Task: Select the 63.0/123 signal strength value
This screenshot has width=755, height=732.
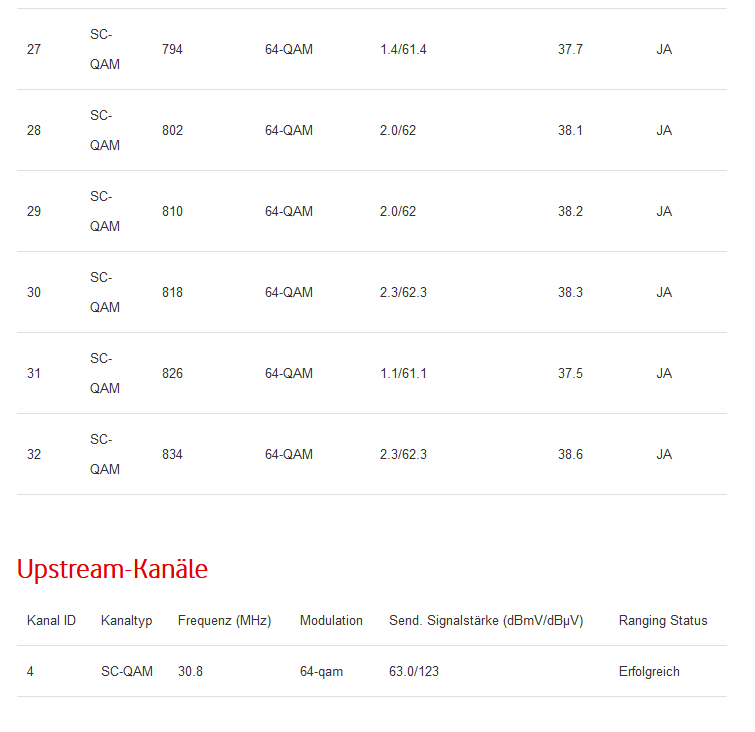Action: [x=414, y=671]
